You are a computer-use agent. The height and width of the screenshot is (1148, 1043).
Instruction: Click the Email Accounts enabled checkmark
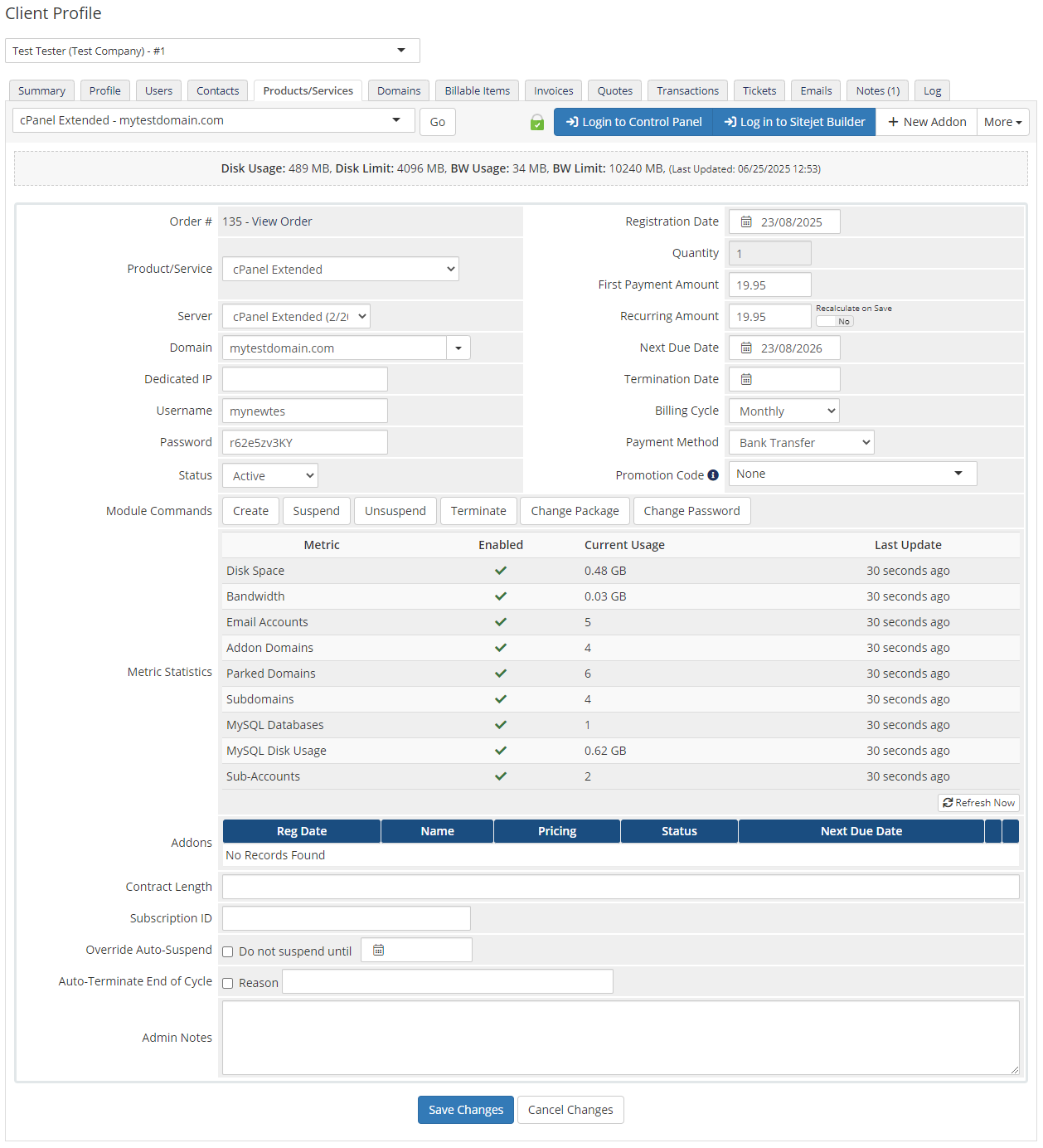[501, 622]
